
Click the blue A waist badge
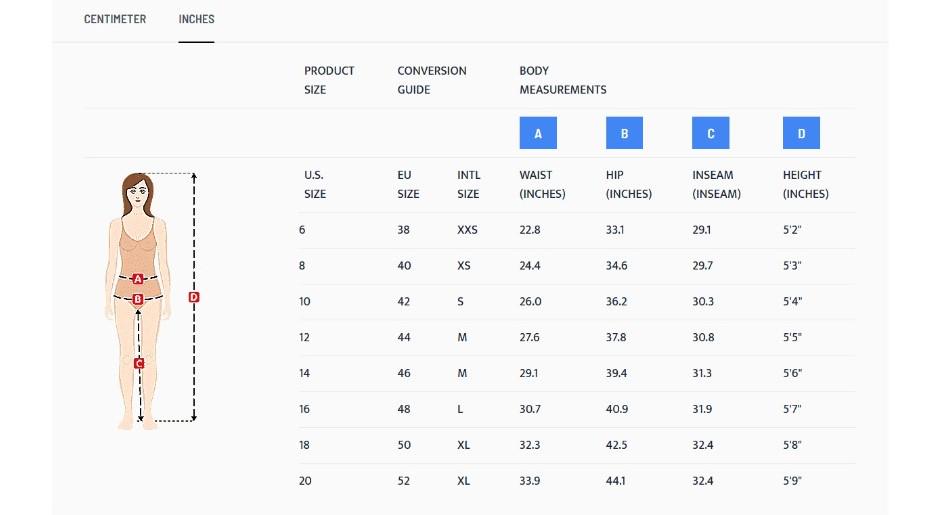(538, 133)
